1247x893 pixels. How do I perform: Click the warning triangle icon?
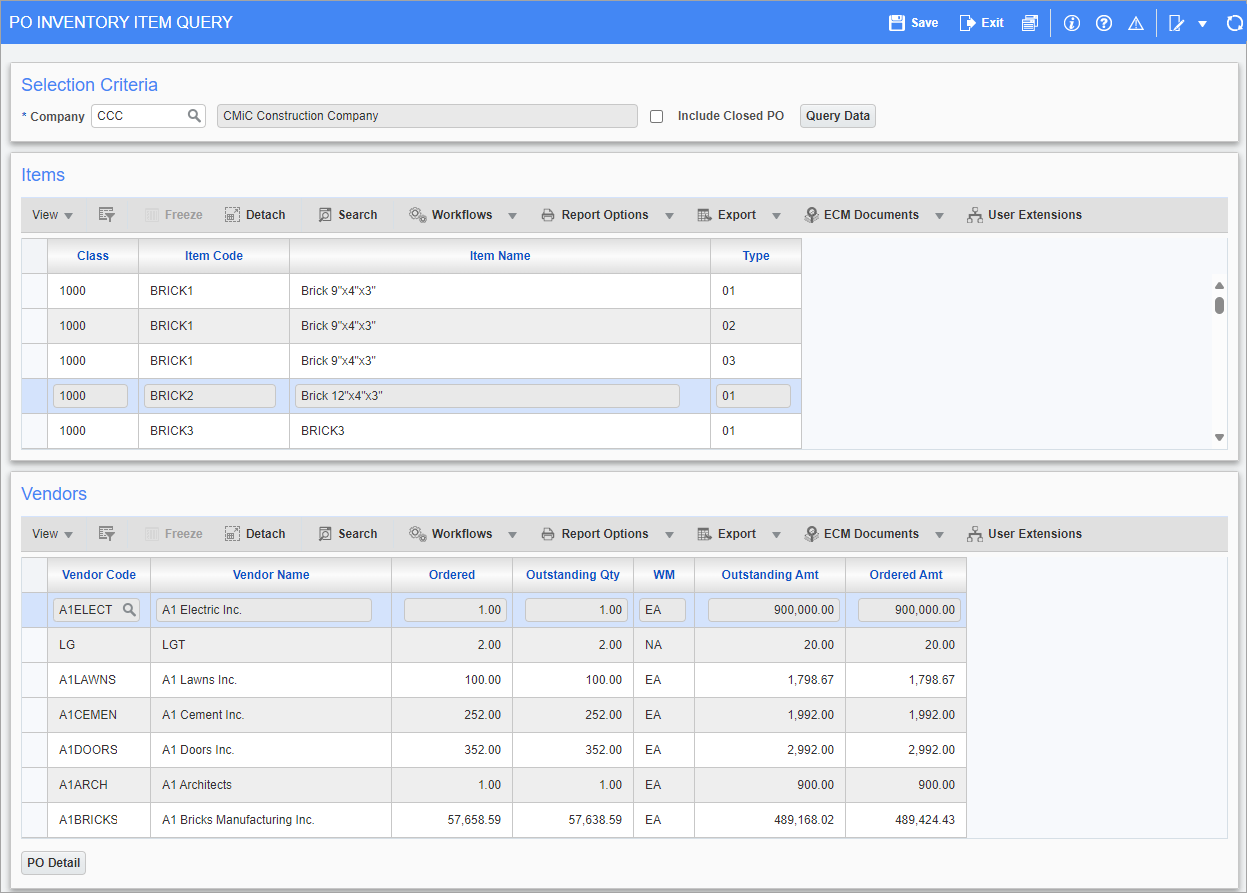click(x=1136, y=23)
